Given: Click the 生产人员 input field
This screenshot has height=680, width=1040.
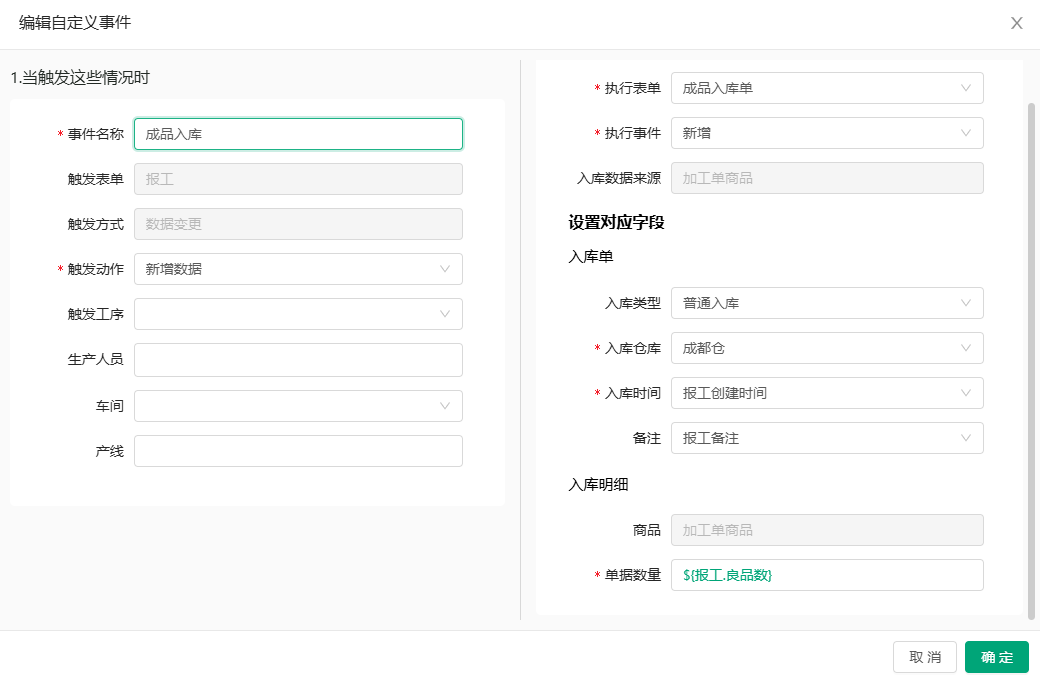Looking at the screenshot, I should (298, 360).
